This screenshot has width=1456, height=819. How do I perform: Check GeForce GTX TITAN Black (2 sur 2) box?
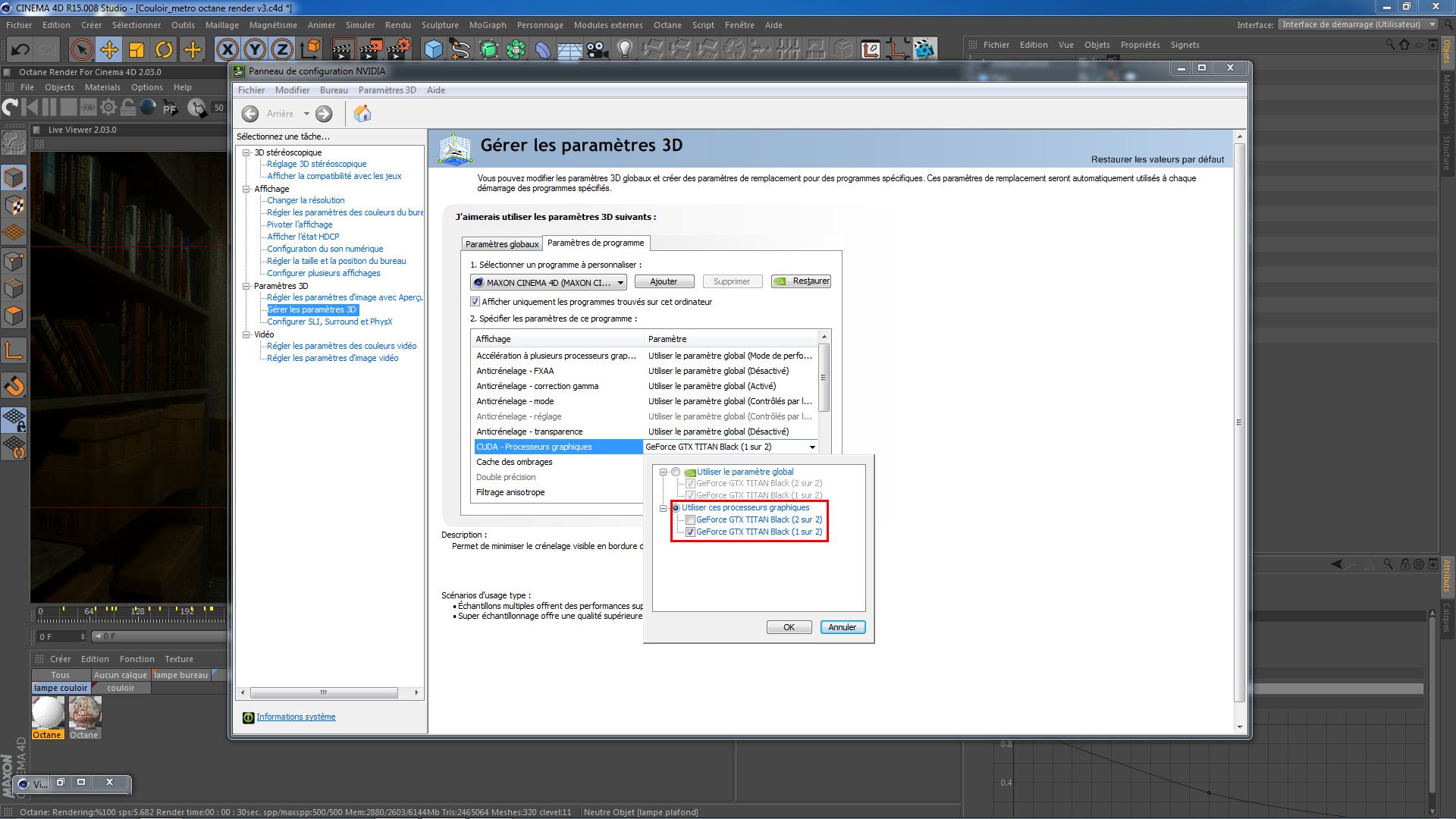click(x=690, y=520)
